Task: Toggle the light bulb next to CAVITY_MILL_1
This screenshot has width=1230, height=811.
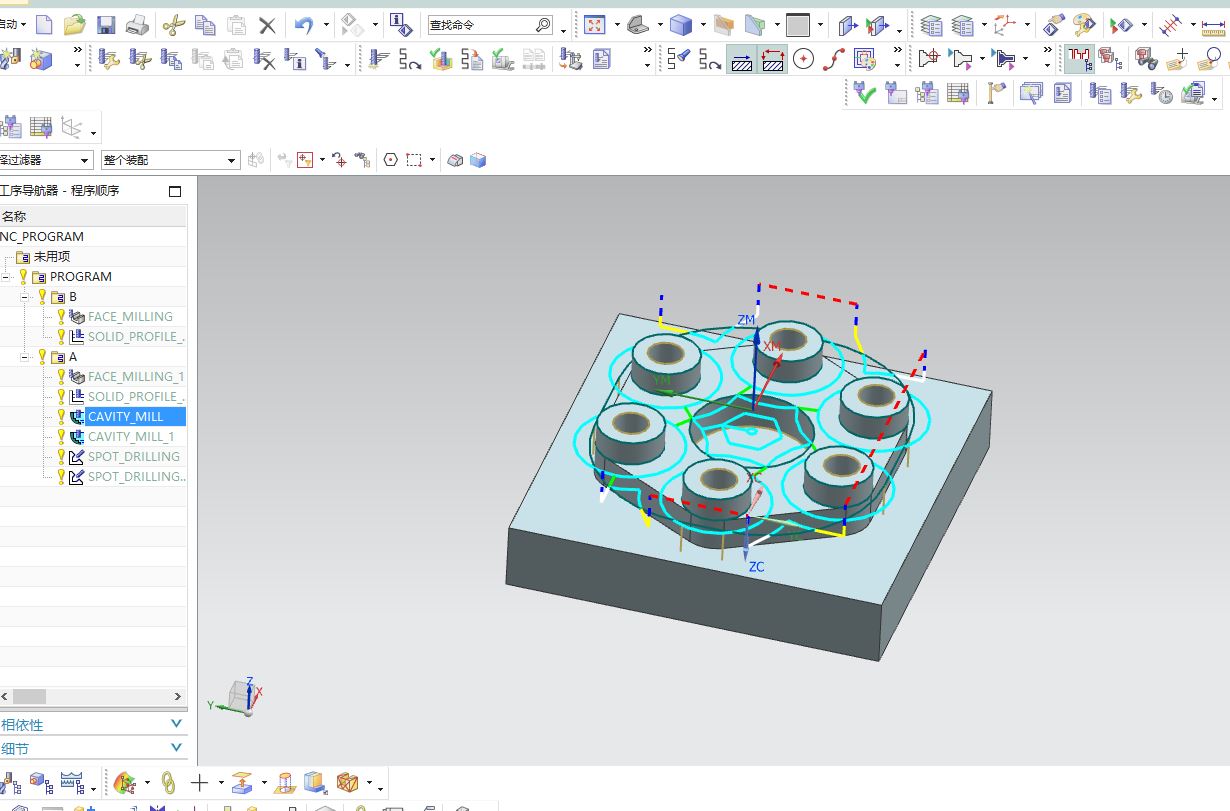Action: (x=61, y=436)
